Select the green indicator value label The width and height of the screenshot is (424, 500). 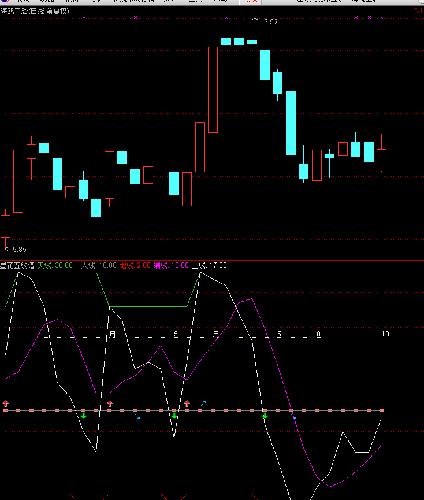pyautogui.click(x=55, y=266)
